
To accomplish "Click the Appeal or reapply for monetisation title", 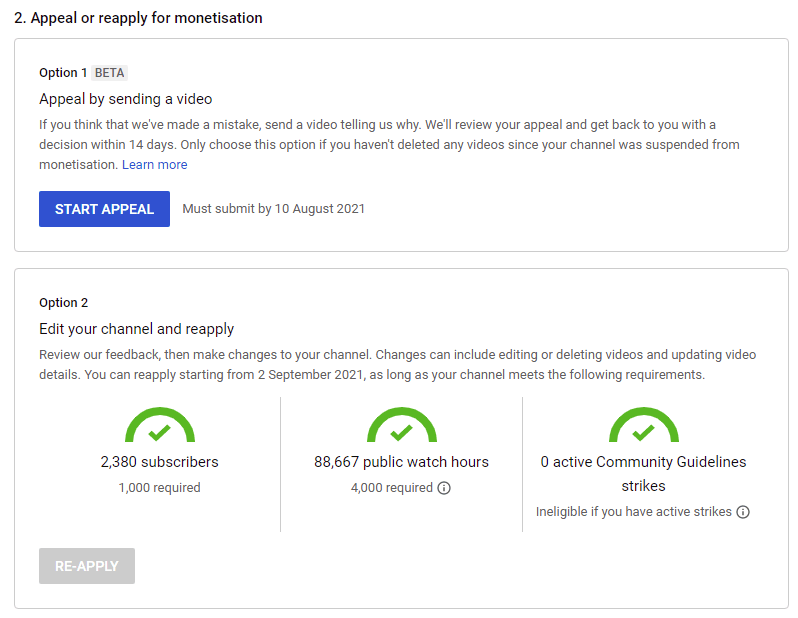I will (x=138, y=18).
